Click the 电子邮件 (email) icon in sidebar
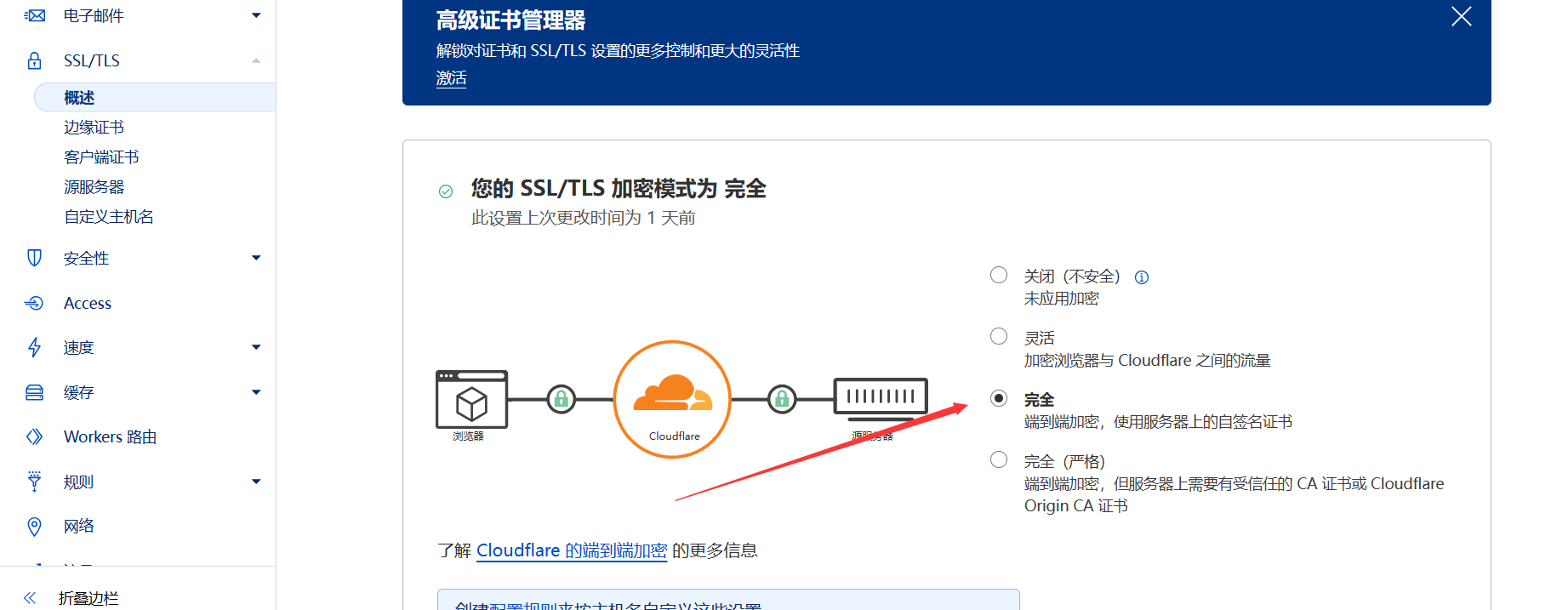 click(x=34, y=14)
